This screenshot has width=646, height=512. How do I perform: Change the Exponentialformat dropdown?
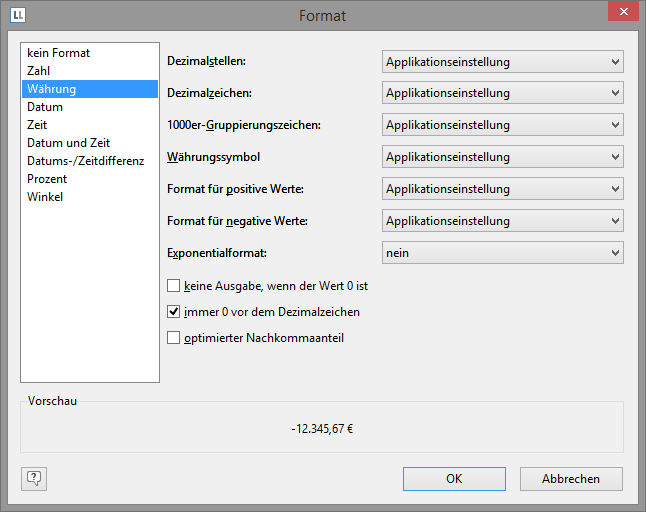point(502,253)
